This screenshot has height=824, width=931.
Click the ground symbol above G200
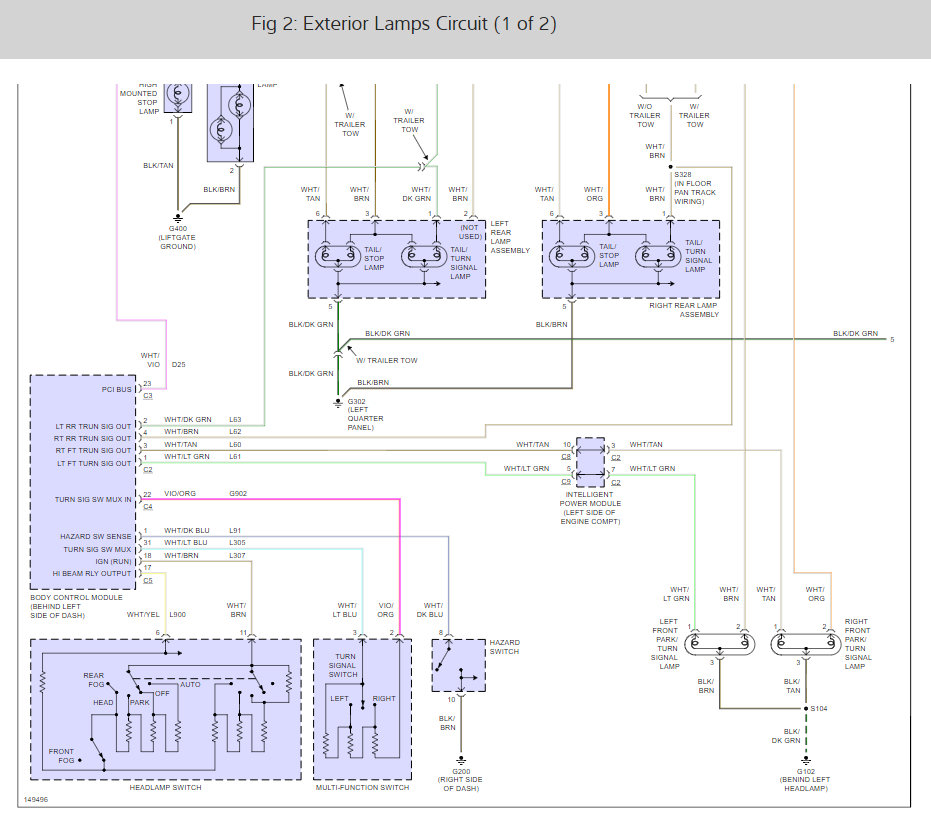(461, 760)
